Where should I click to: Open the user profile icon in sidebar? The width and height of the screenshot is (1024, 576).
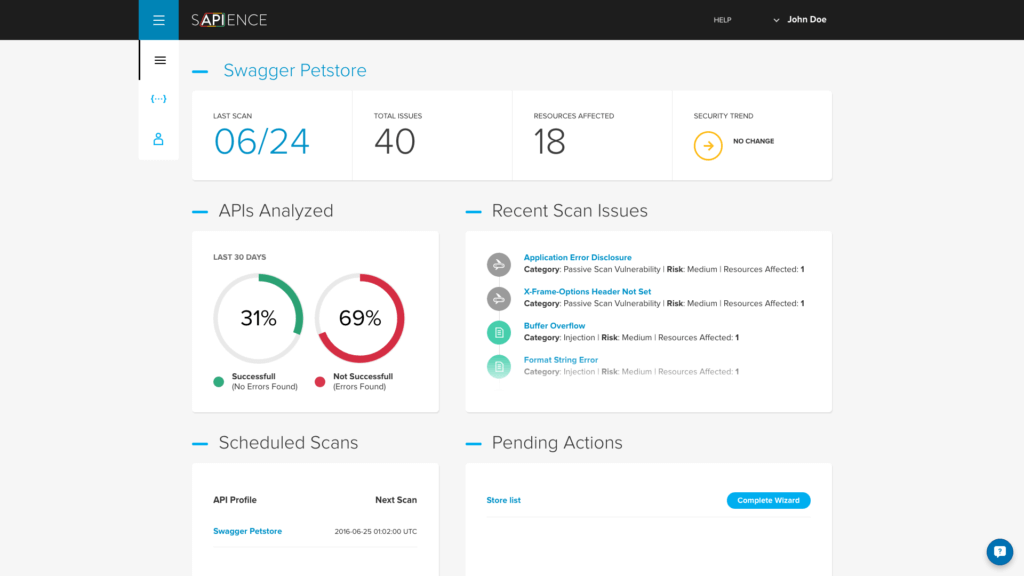[x=158, y=139]
